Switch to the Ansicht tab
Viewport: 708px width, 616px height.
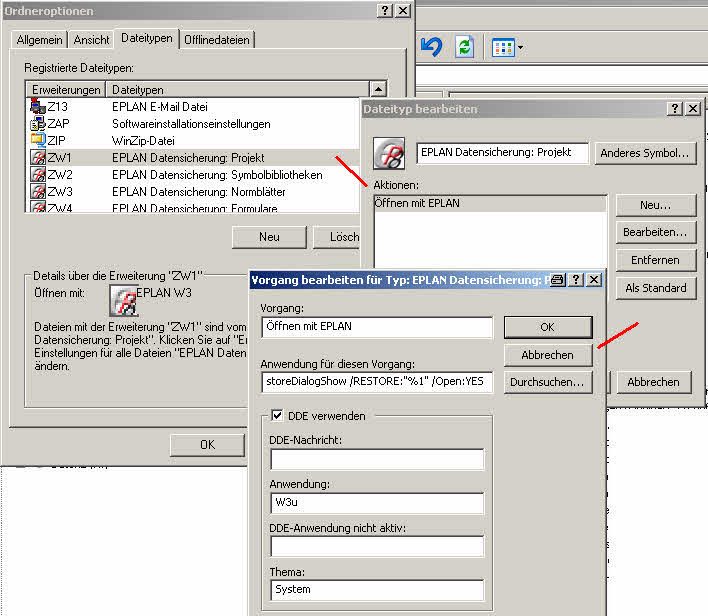(x=91, y=40)
